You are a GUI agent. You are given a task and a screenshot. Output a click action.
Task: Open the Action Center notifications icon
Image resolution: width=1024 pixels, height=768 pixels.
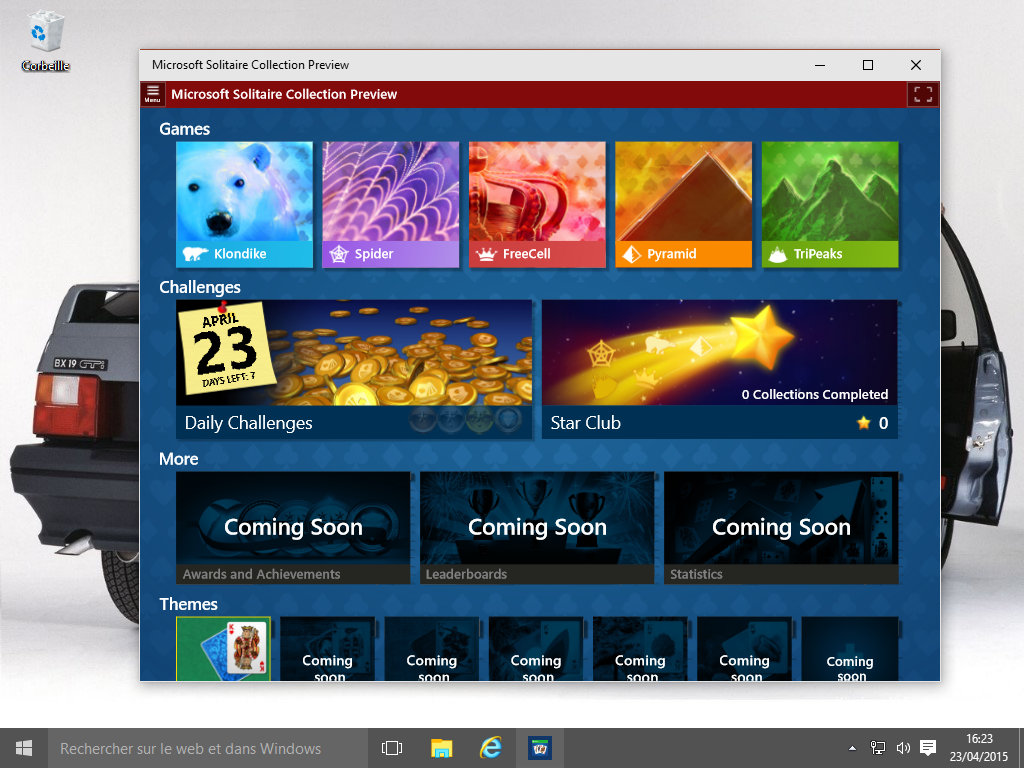point(927,748)
